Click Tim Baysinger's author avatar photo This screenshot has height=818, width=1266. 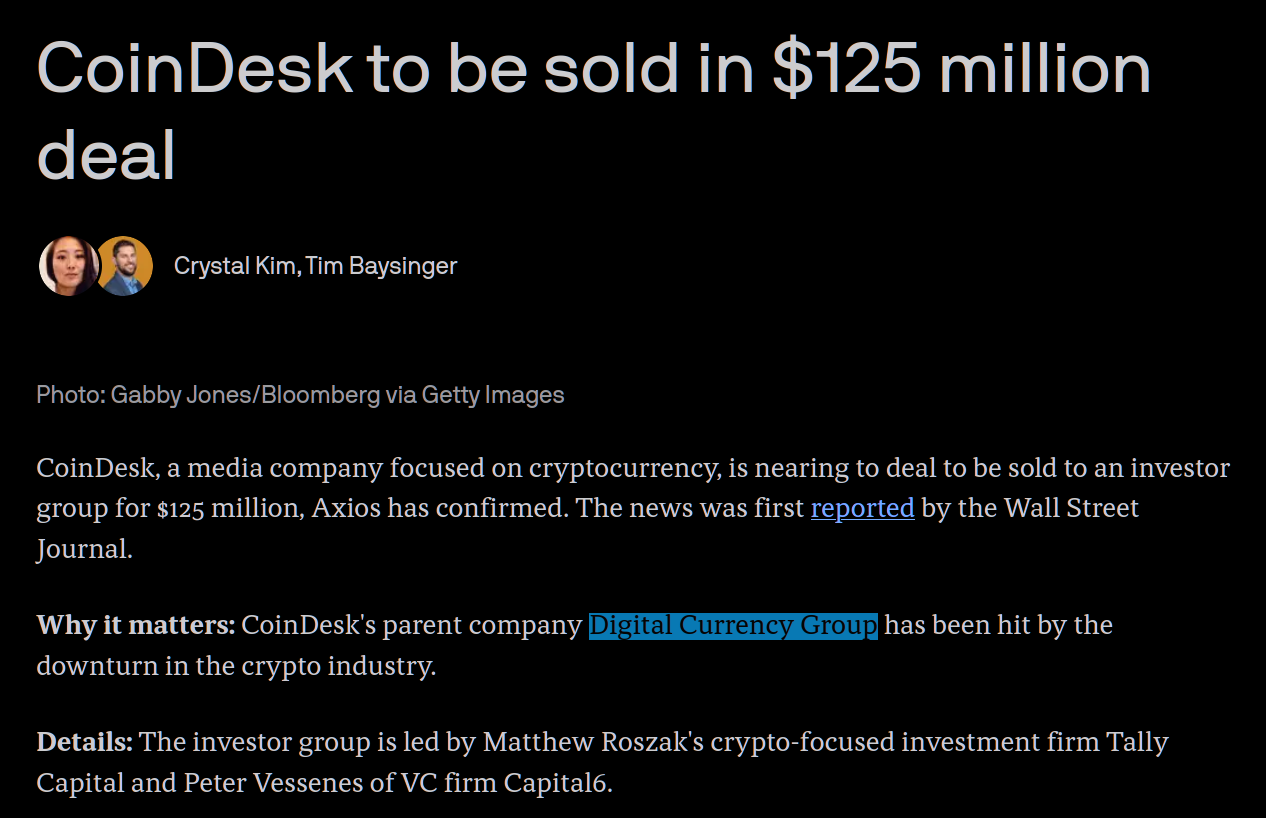tap(124, 266)
